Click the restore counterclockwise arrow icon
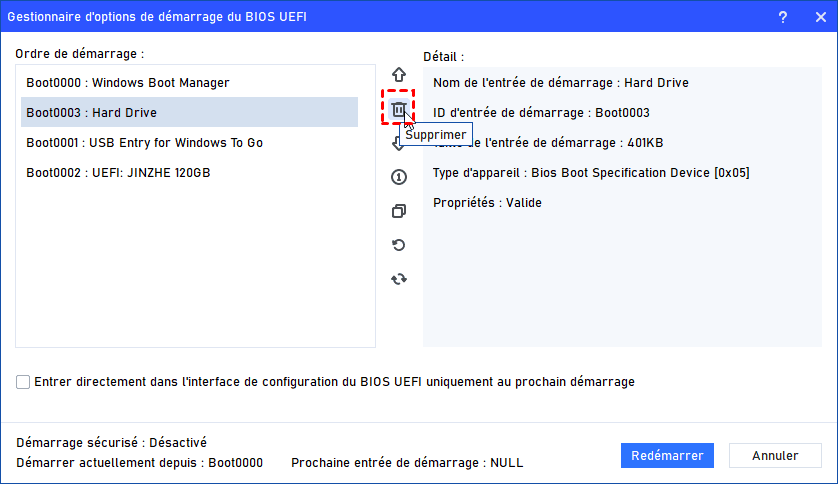Screen dimensions: 838x484 (399, 245)
